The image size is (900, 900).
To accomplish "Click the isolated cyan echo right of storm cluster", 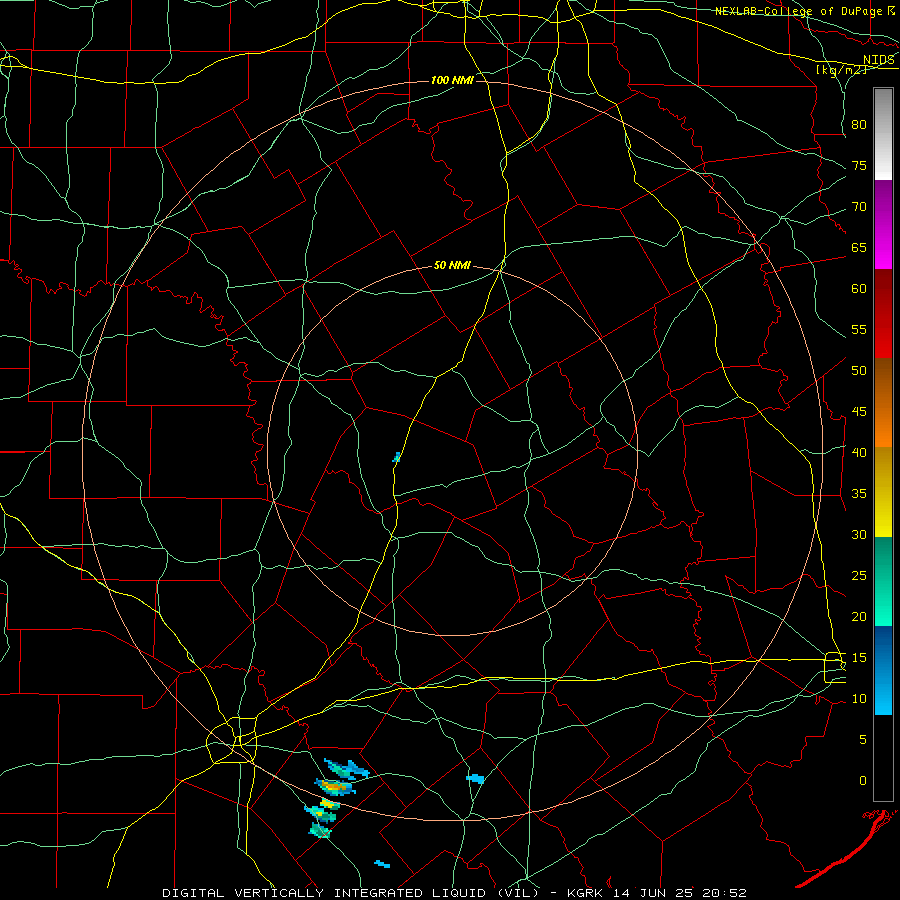I will 475,779.
